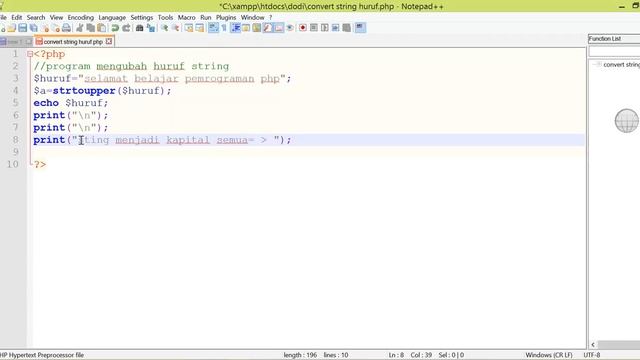Redo the edit with the Redo arrow icon
640x360 pixels.
[x=126, y=28]
